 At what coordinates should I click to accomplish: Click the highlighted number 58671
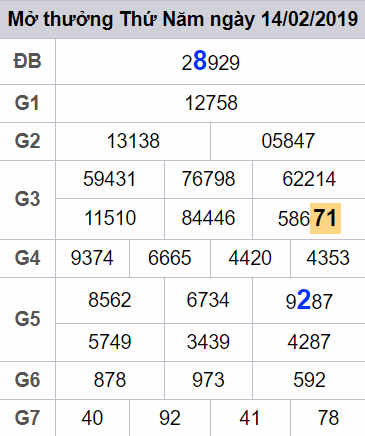coord(309,218)
